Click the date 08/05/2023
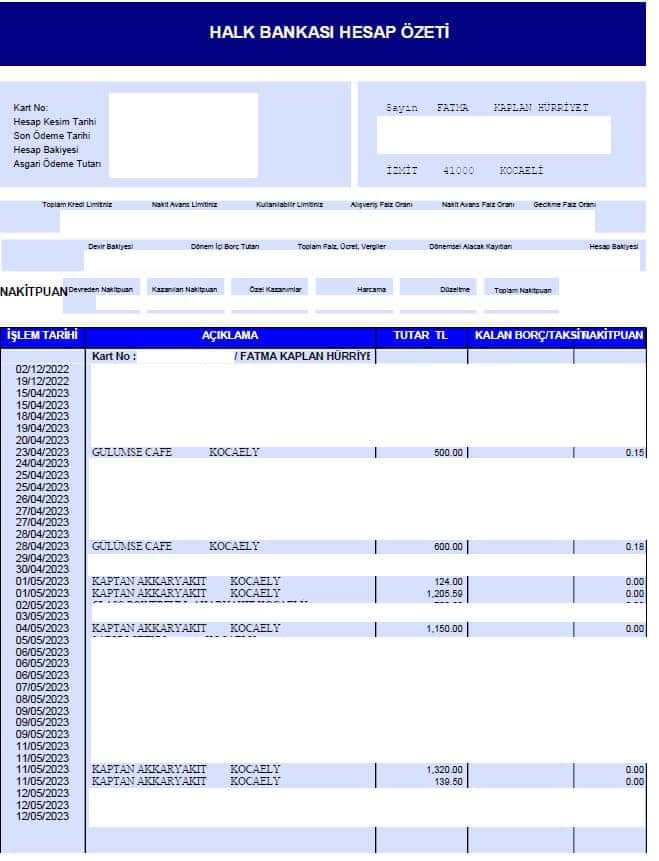659x861 pixels. click(42, 699)
